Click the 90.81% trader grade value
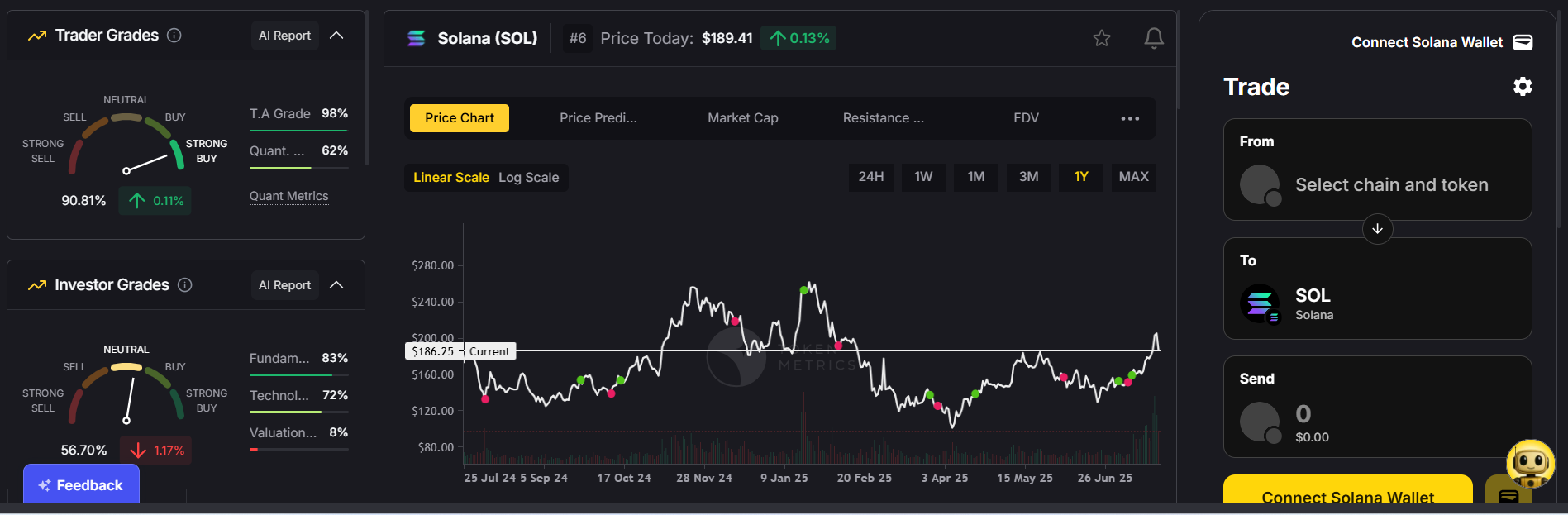Viewport: 1568px width, 515px height. tap(83, 201)
